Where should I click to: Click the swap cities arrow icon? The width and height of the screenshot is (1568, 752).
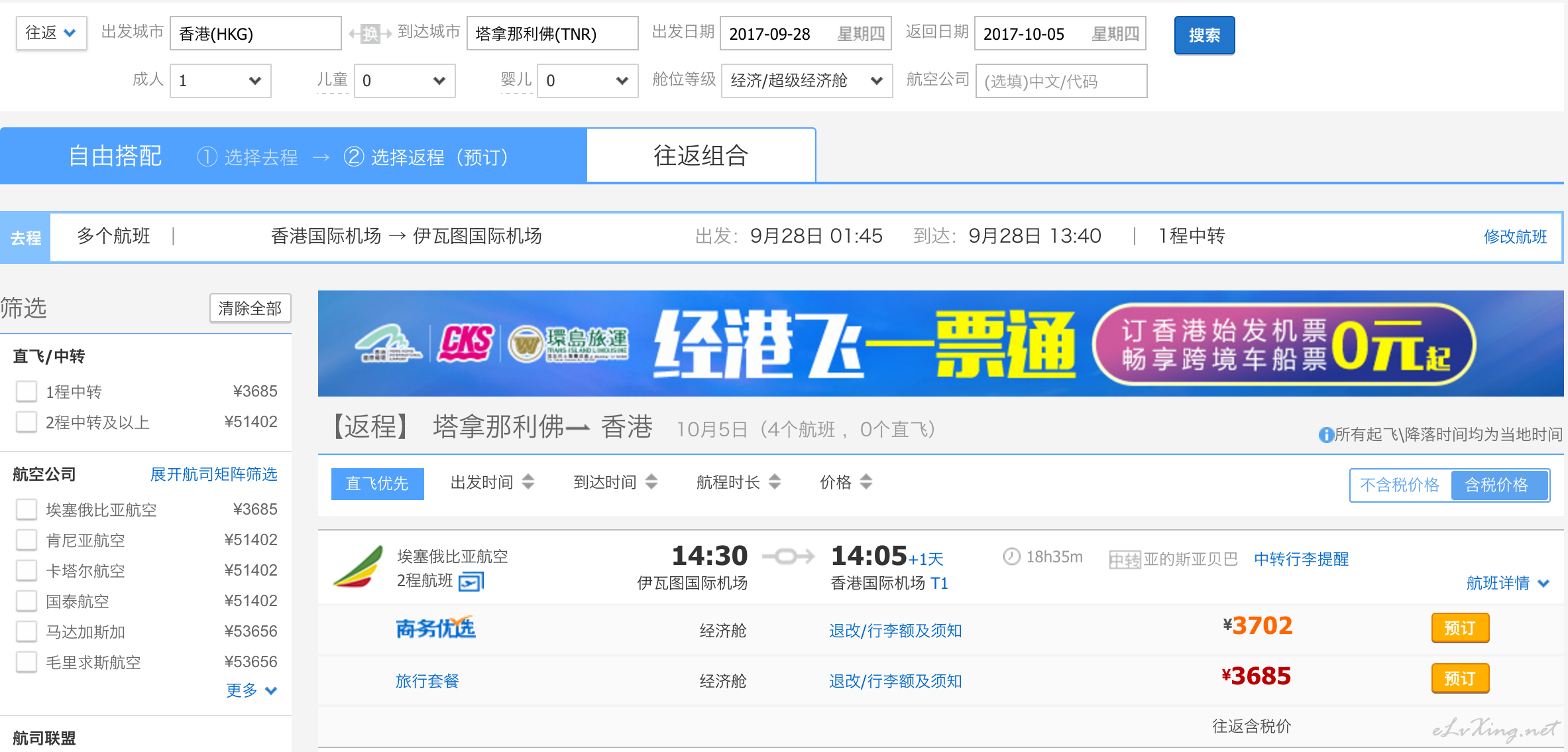point(370,34)
